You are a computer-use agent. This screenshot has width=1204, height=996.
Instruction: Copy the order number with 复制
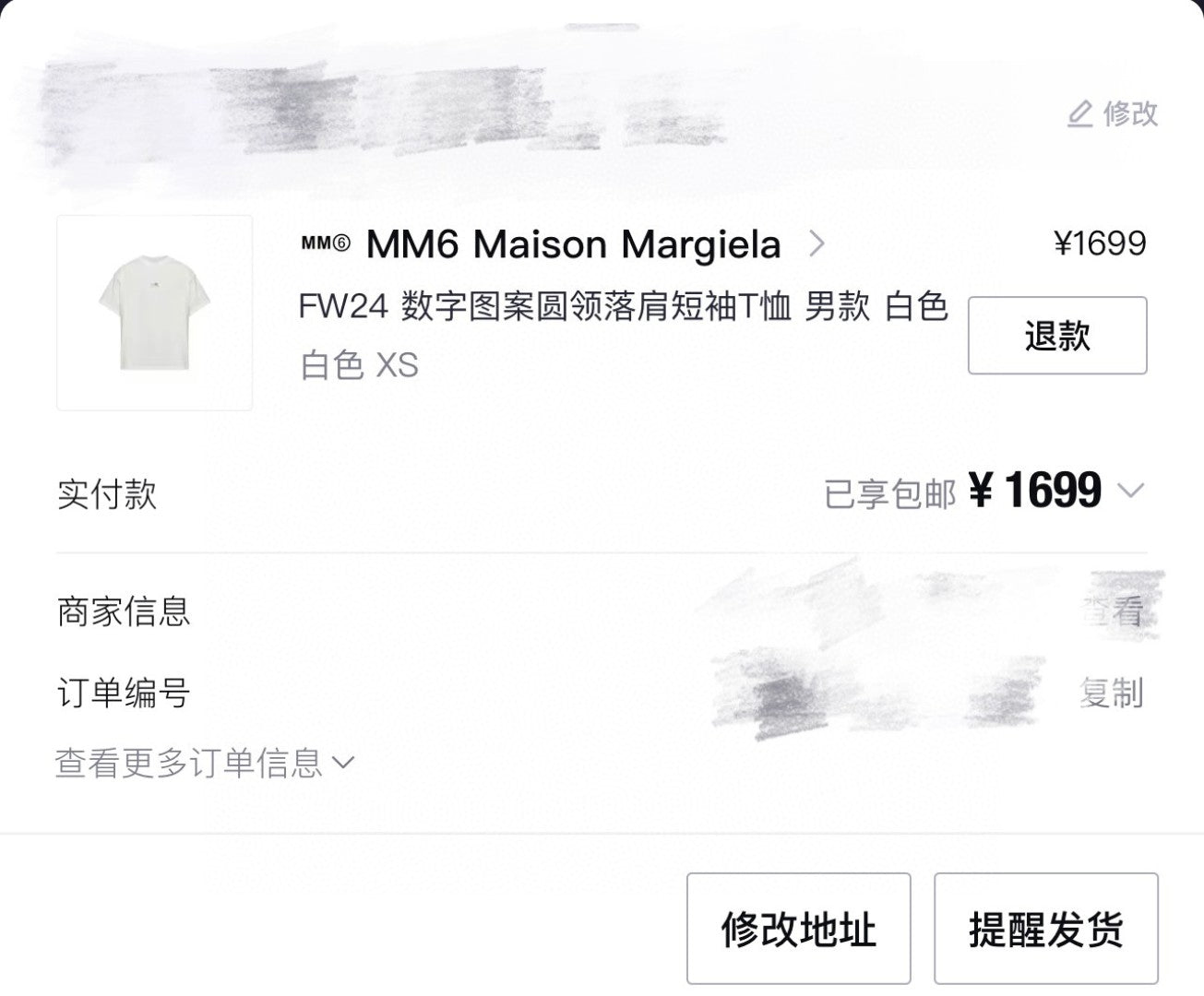point(1113,692)
